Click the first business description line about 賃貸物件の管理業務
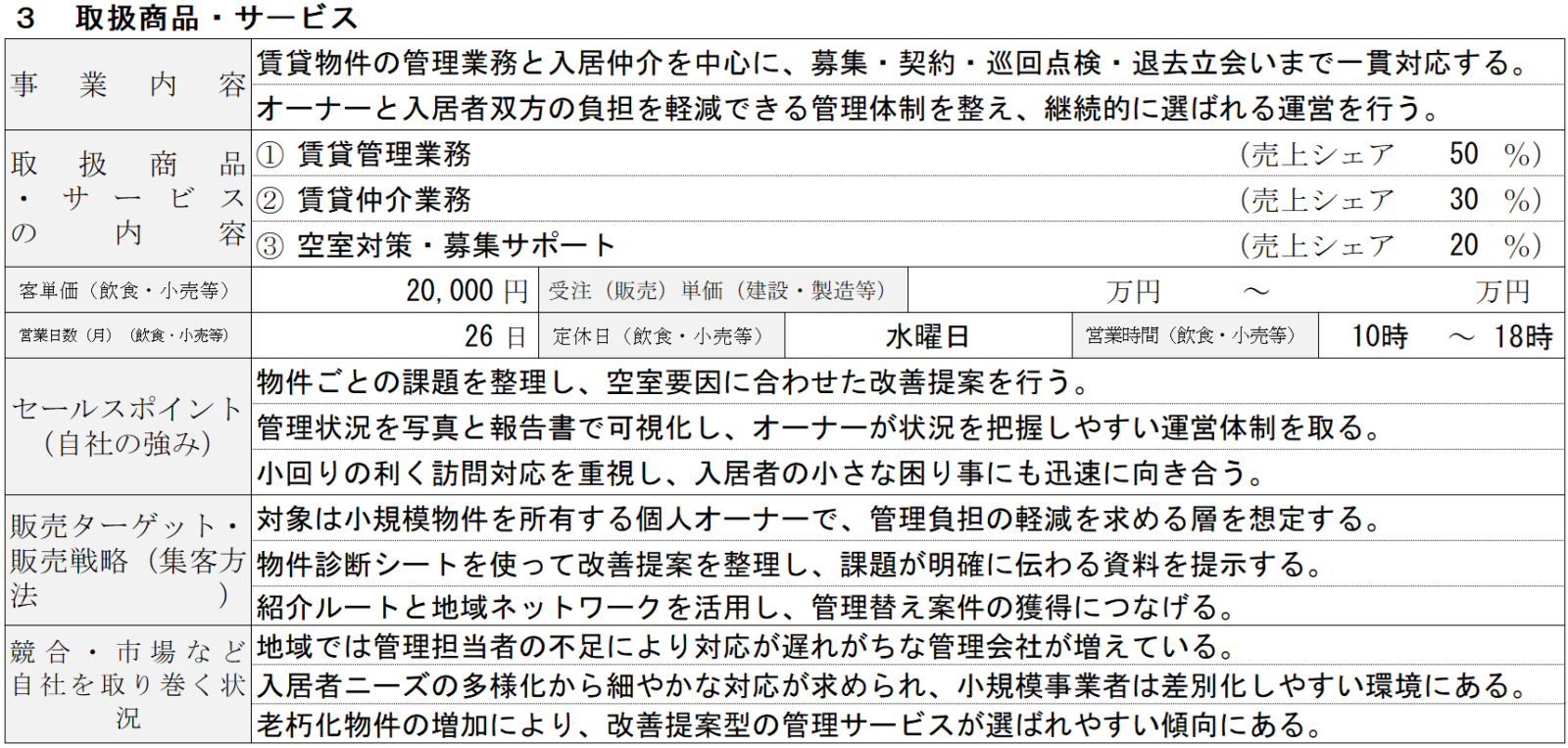The height and width of the screenshot is (748, 1568). tap(892, 64)
